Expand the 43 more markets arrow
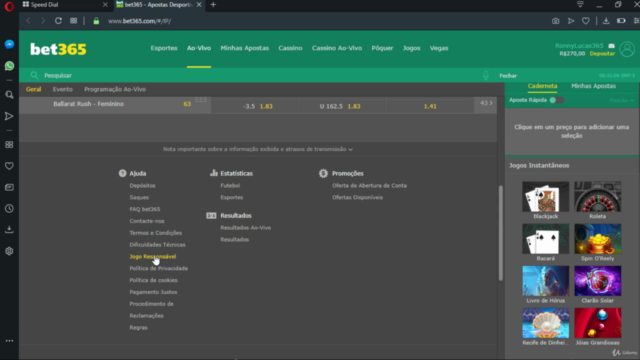The width and height of the screenshot is (640, 360). click(486, 103)
